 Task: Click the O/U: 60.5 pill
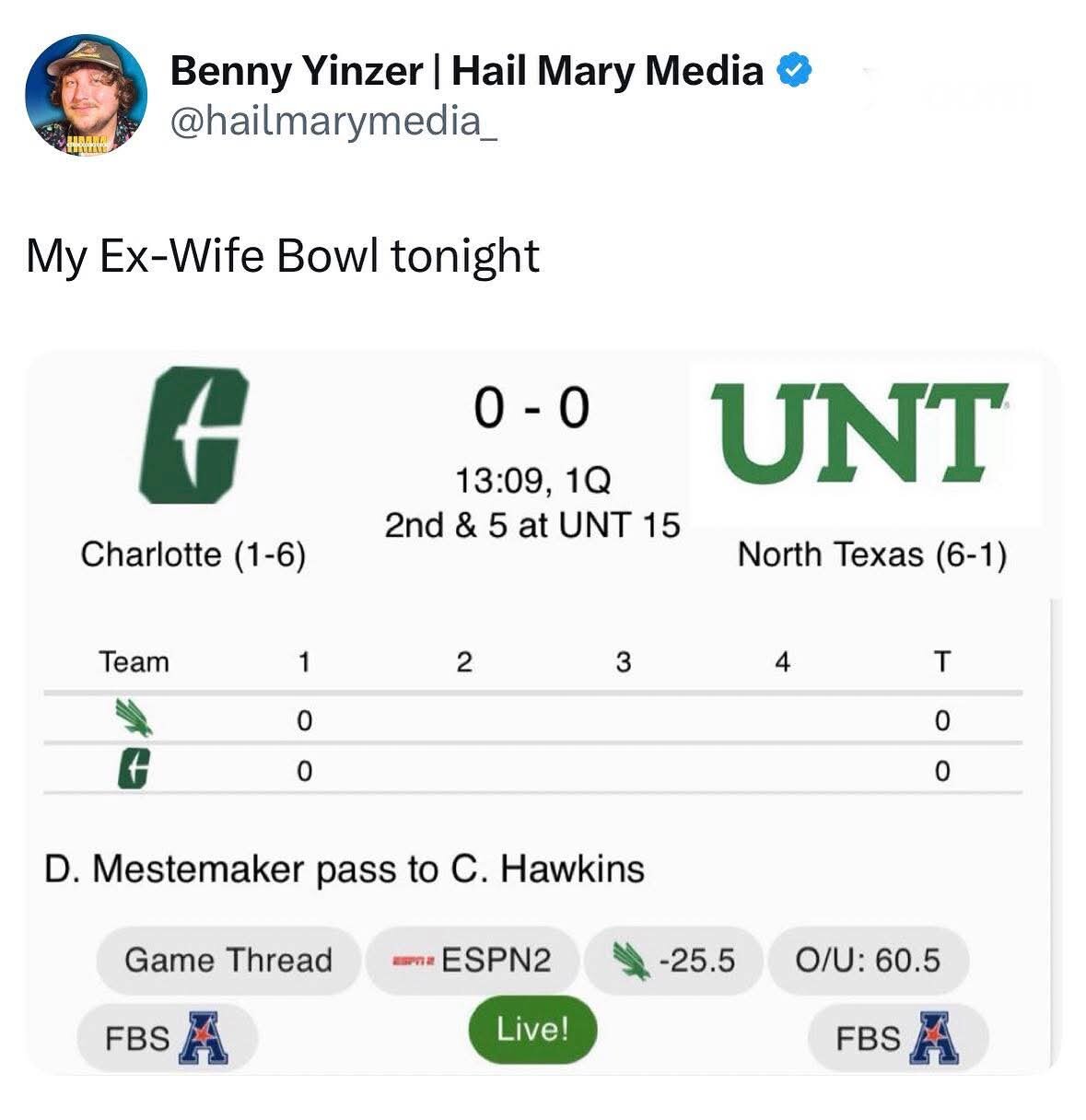tap(867, 960)
